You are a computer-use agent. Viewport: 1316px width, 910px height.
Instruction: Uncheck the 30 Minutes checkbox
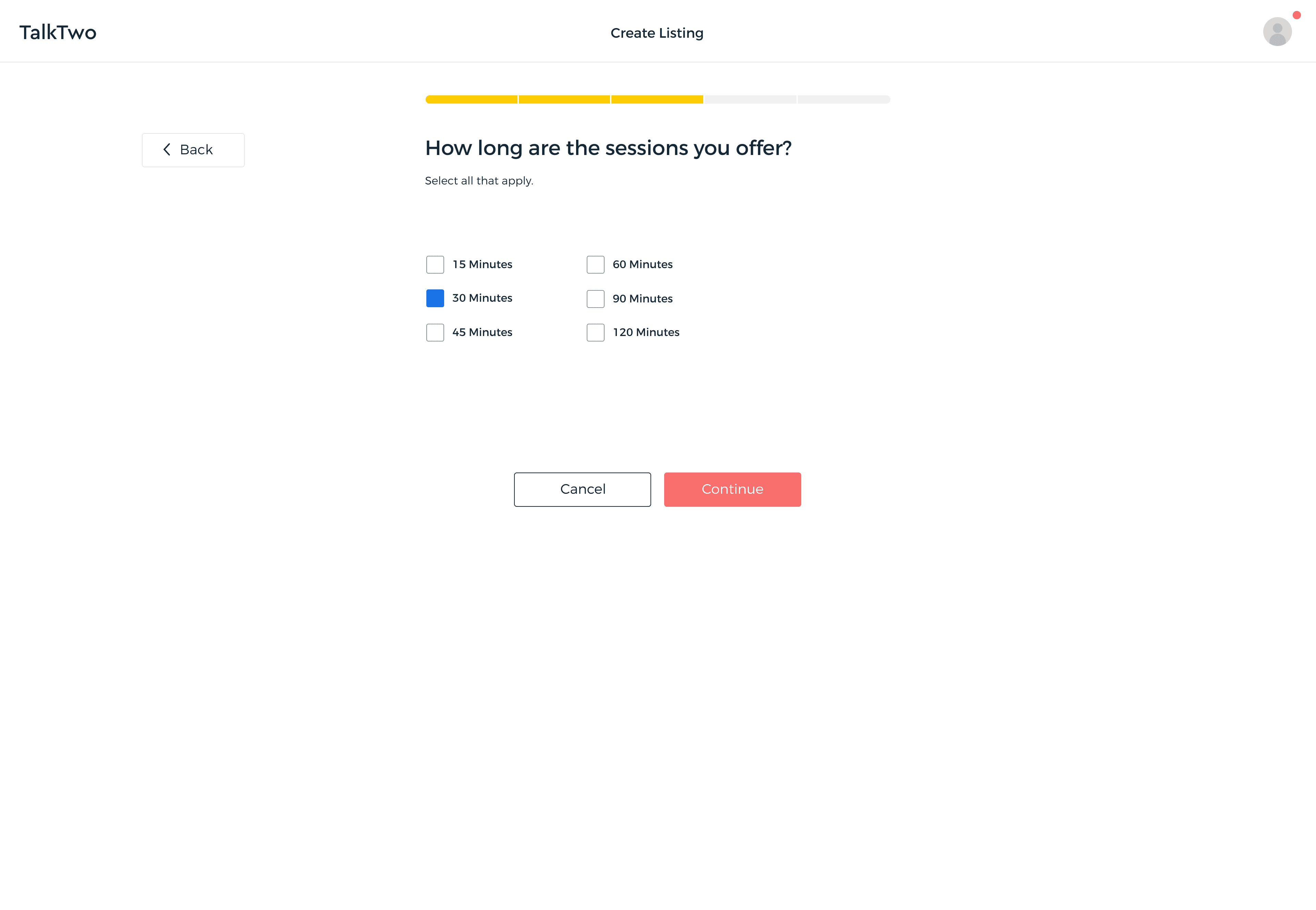[x=435, y=298]
